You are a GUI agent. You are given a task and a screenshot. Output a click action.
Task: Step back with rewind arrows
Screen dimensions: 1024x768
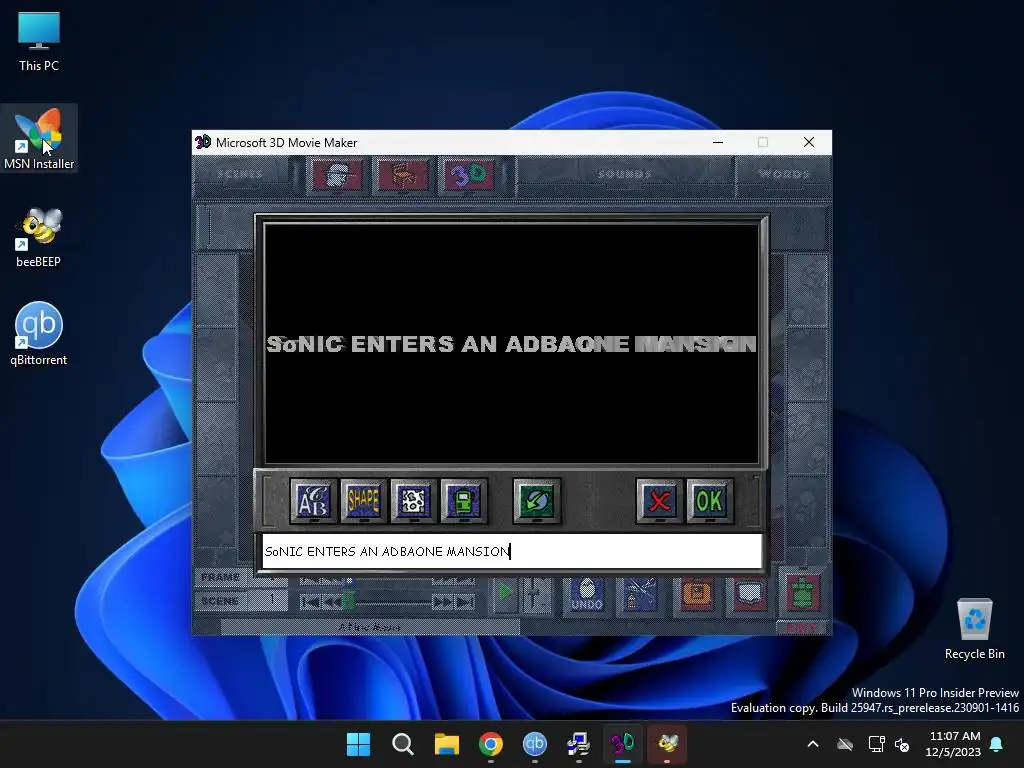pyautogui.click(x=332, y=602)
